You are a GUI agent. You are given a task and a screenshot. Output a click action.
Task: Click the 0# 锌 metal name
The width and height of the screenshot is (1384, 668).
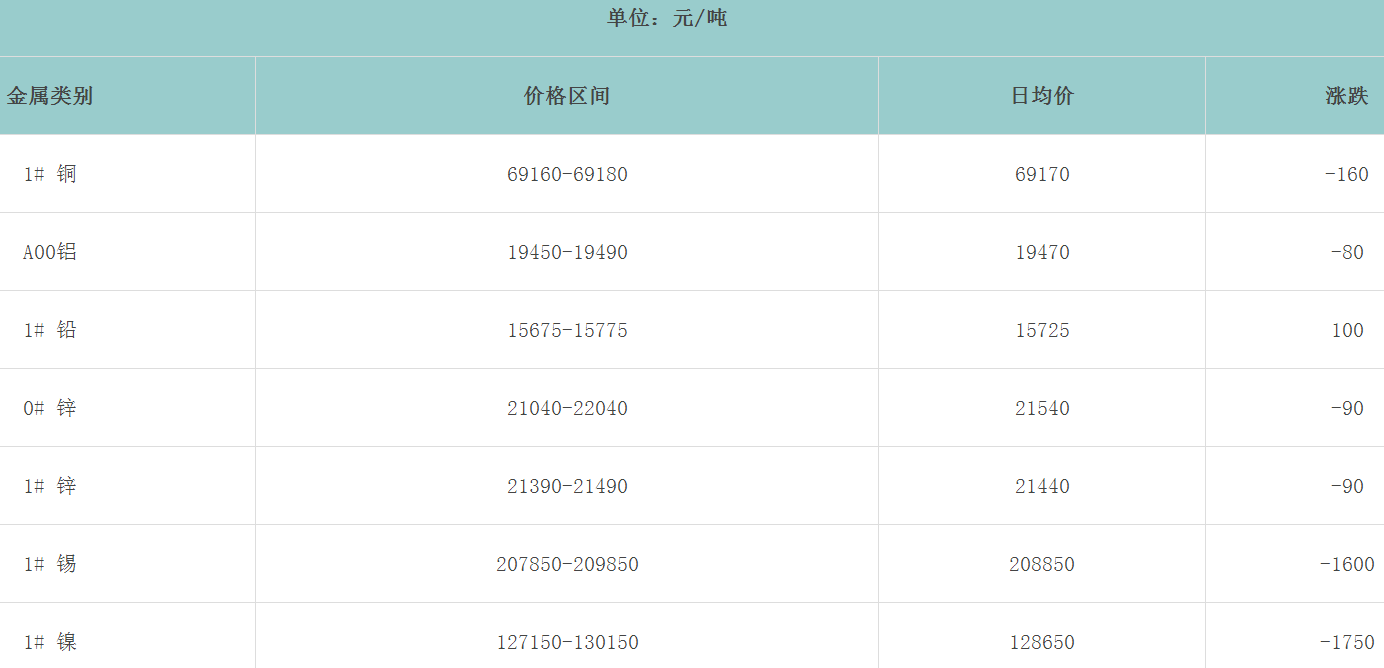pos(50,408)
